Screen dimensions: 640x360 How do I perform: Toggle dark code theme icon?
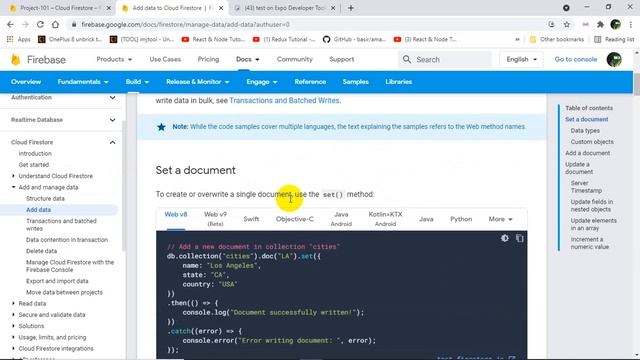coord(504,238)
